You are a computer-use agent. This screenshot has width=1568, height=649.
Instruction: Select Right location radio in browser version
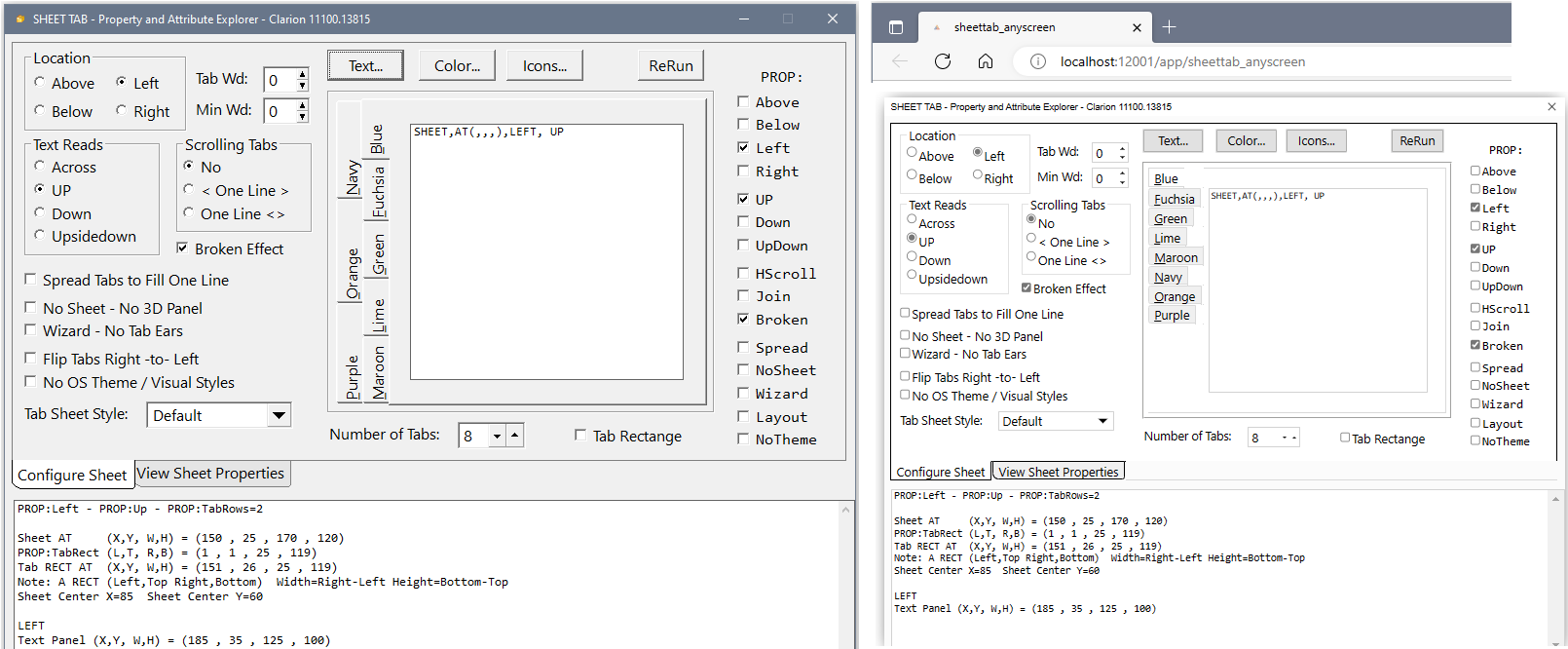978,176
